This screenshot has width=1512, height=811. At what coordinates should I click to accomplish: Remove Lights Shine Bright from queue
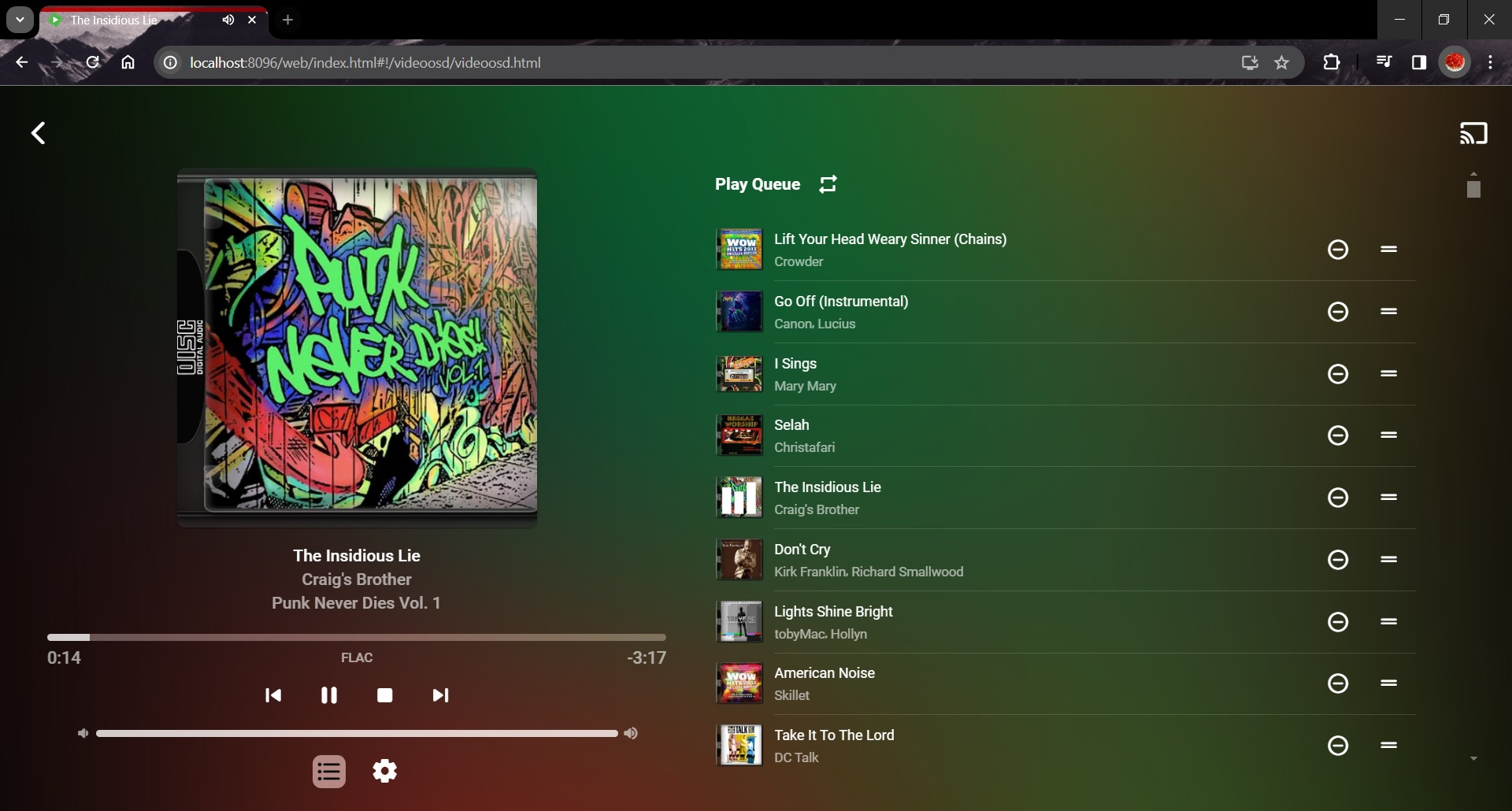1338,622
